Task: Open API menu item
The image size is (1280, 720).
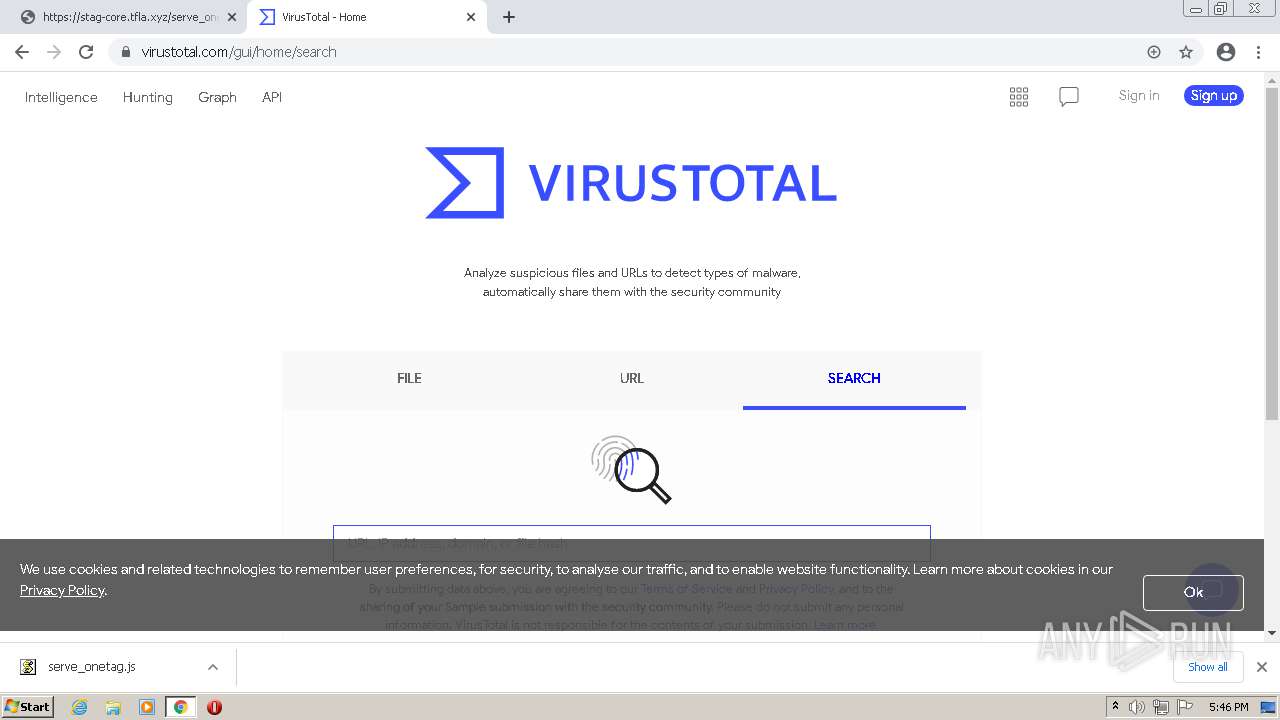Action: (272, 97)
